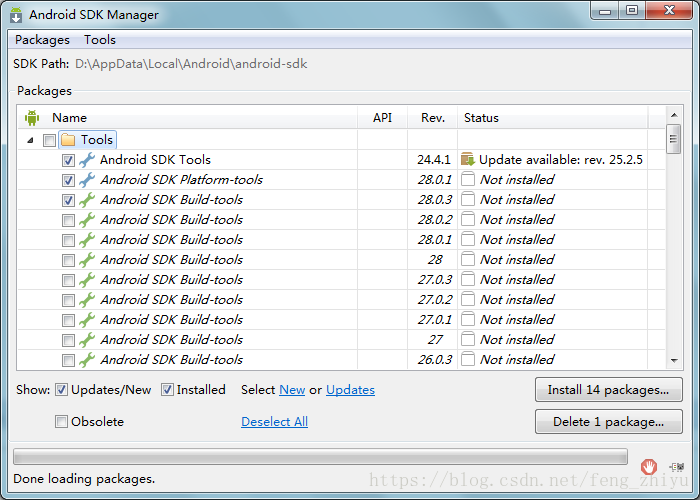Image resolution: width=700 pixels, height=500 pixels.
Task: Enable the Obsolete checkbox
Action: pos(61,422)
